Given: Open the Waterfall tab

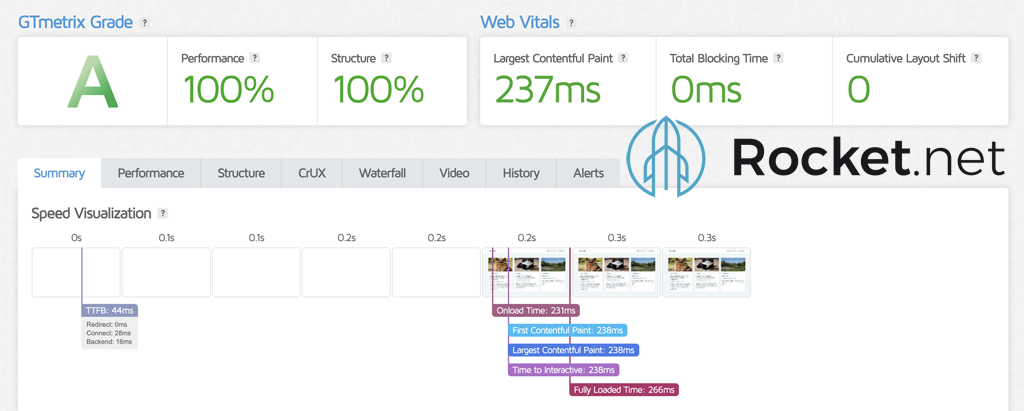Looking at the screenshot, I should (x=383, y=173).
